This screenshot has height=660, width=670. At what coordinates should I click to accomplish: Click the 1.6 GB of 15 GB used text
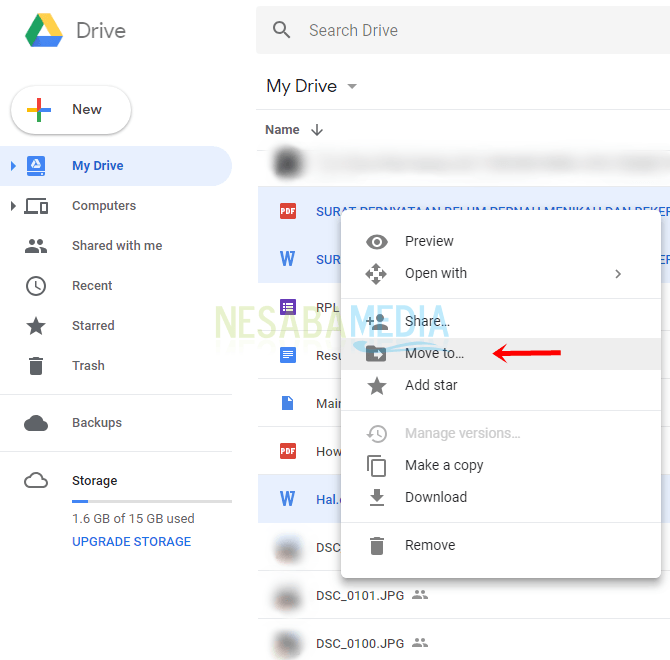click(x=133, y=519)
